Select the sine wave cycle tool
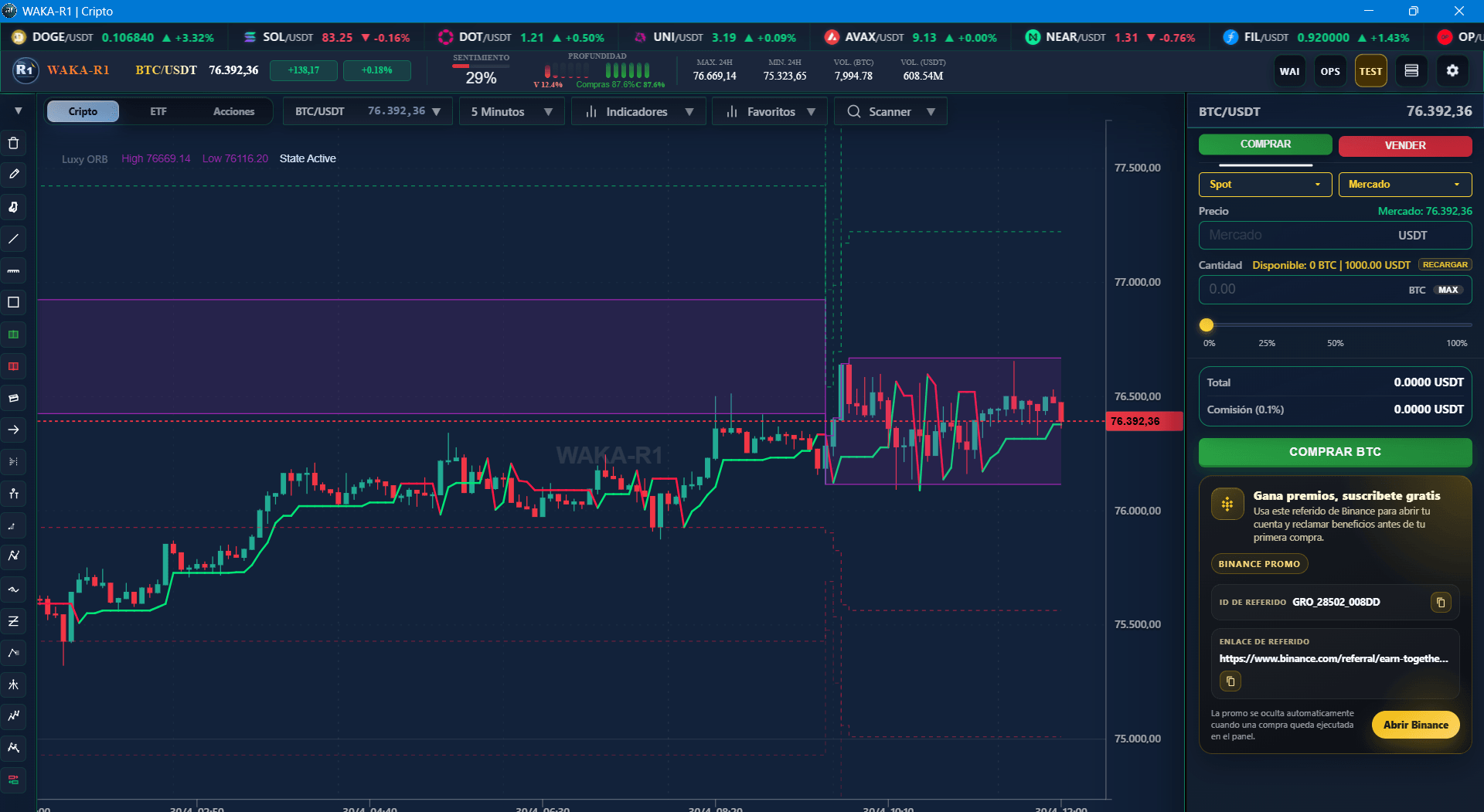1484x812 pixels. click(13, 589)
